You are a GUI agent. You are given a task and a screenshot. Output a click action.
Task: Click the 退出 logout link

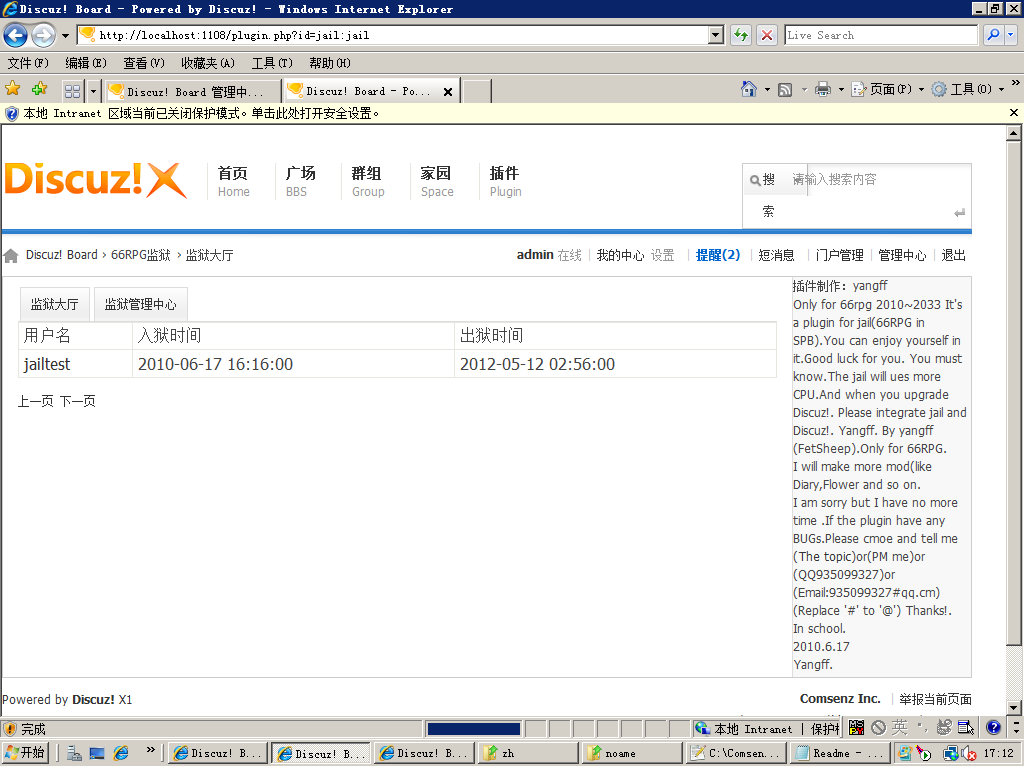953,255
